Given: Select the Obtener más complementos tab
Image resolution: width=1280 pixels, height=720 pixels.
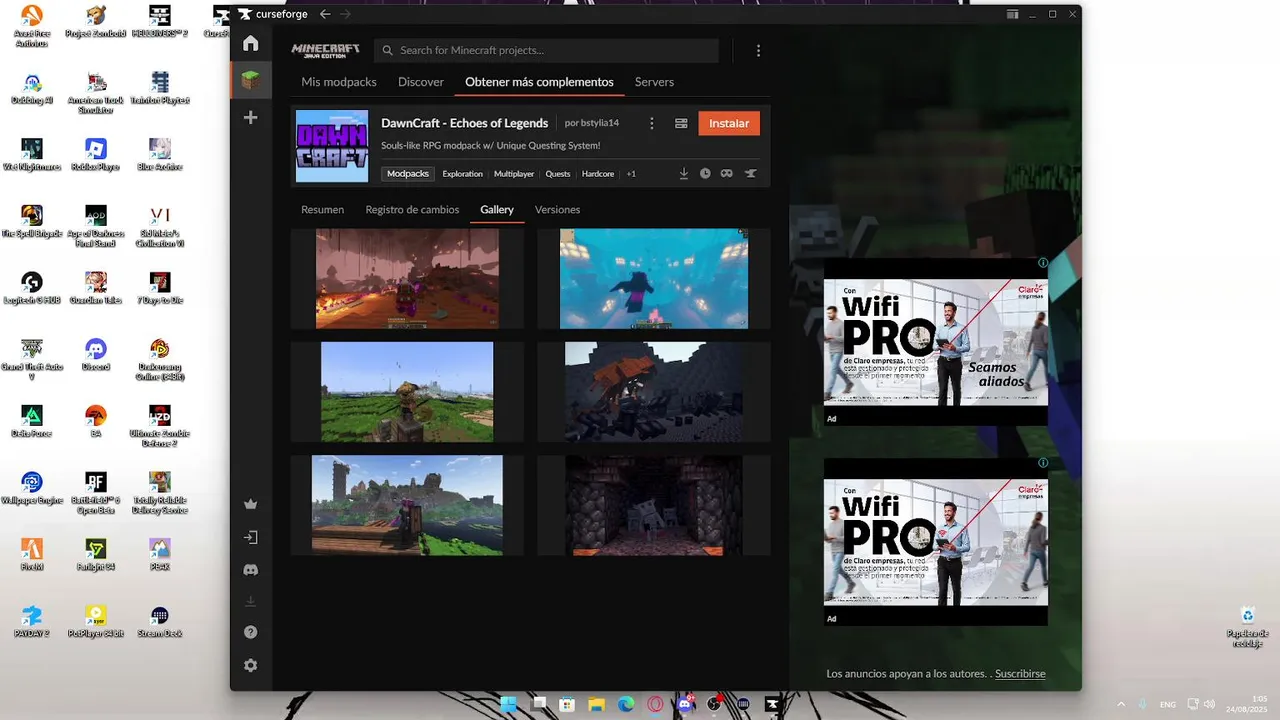Looking at the screenshot, I should coord(539,82).
